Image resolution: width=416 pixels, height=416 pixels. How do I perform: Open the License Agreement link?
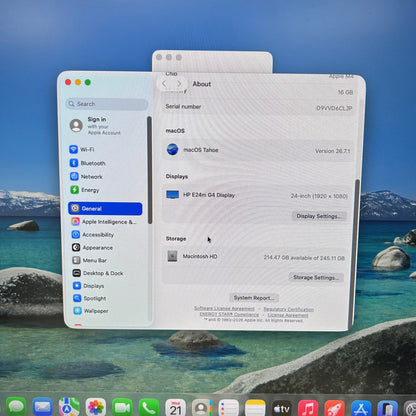pos(288,315)
